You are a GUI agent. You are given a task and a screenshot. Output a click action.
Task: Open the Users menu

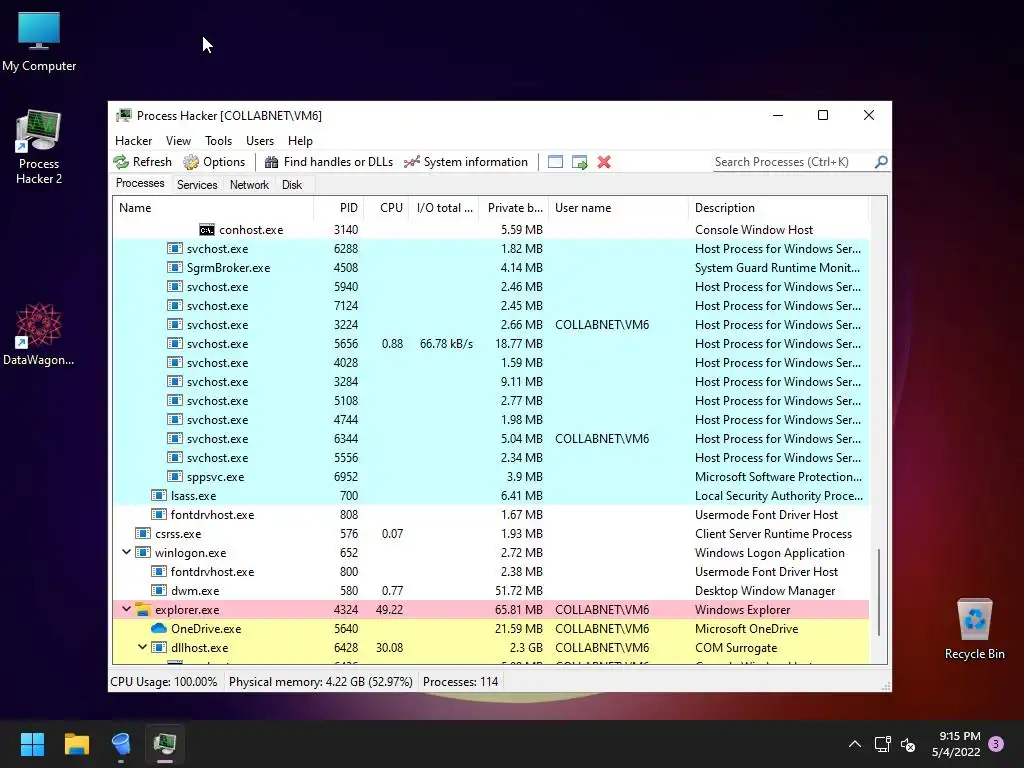[x=260, y=141]
